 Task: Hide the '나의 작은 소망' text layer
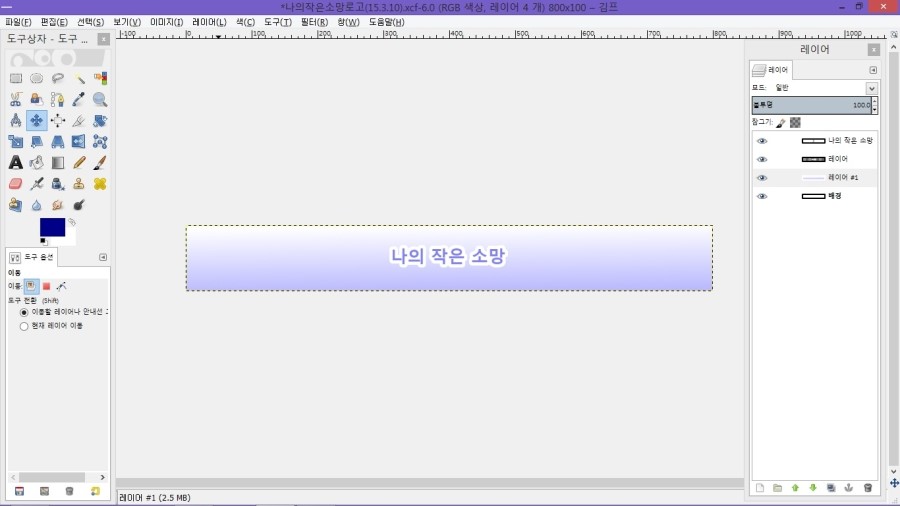[762, 141]
